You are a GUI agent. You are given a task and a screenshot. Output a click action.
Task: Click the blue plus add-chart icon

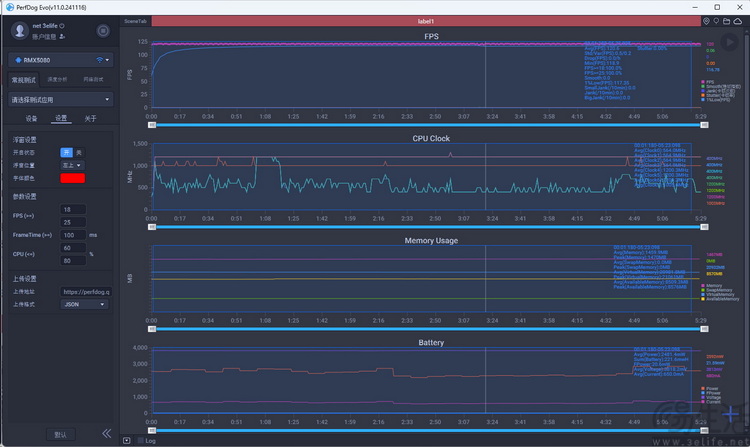(731, 414)
